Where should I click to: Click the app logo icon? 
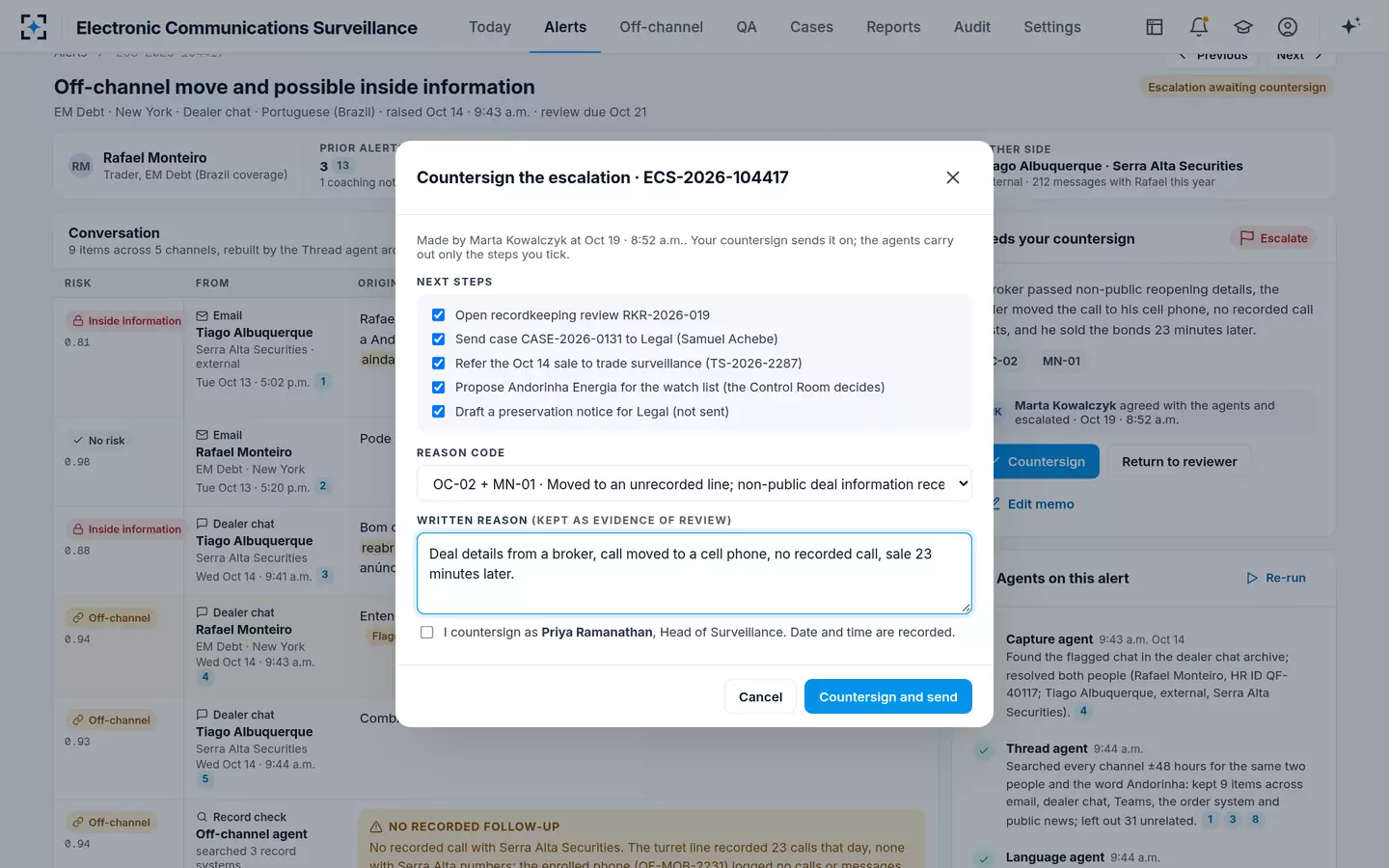(34, 27)
